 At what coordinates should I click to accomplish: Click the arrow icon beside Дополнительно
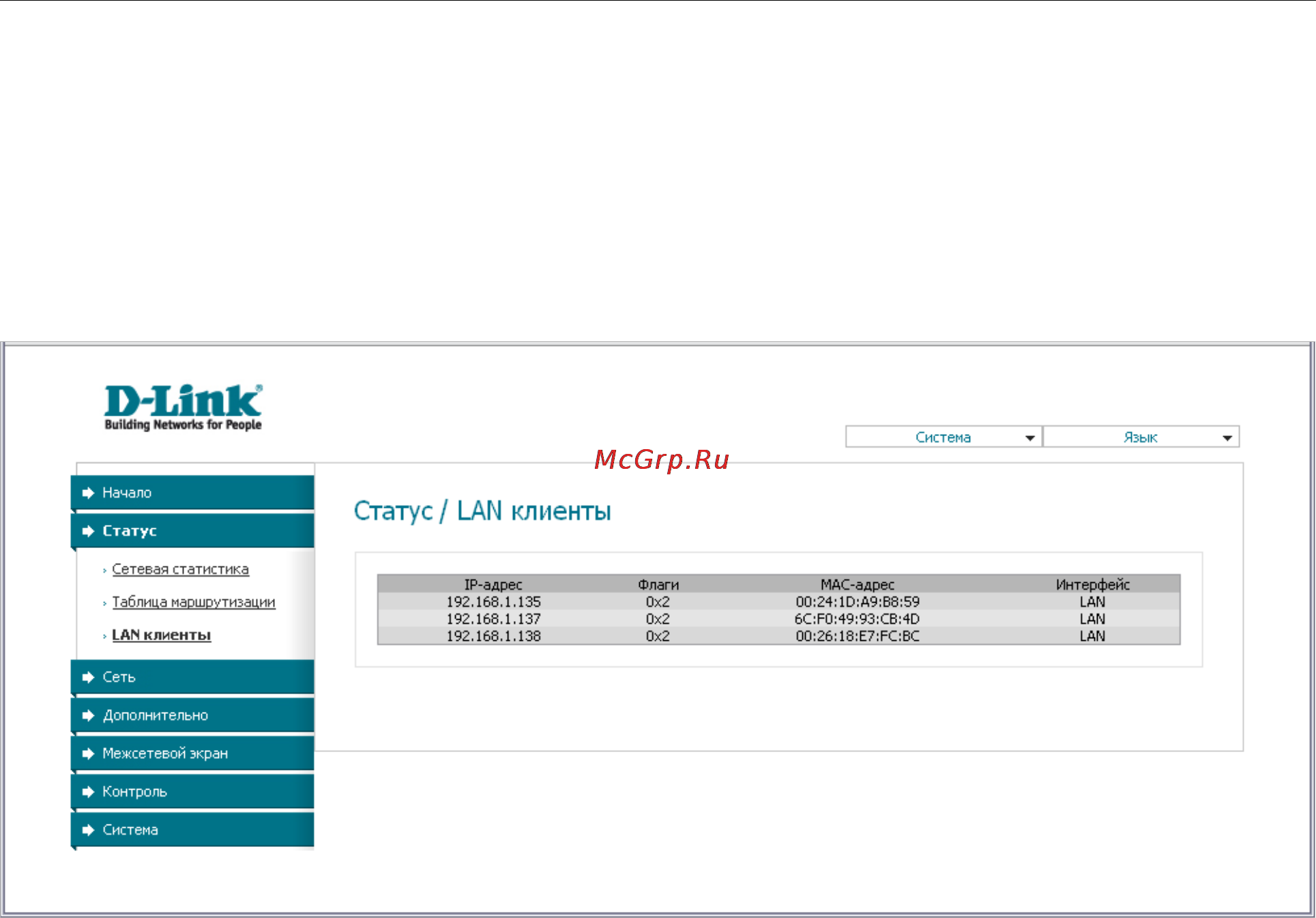pyautogui.click(x=88, y=715)
